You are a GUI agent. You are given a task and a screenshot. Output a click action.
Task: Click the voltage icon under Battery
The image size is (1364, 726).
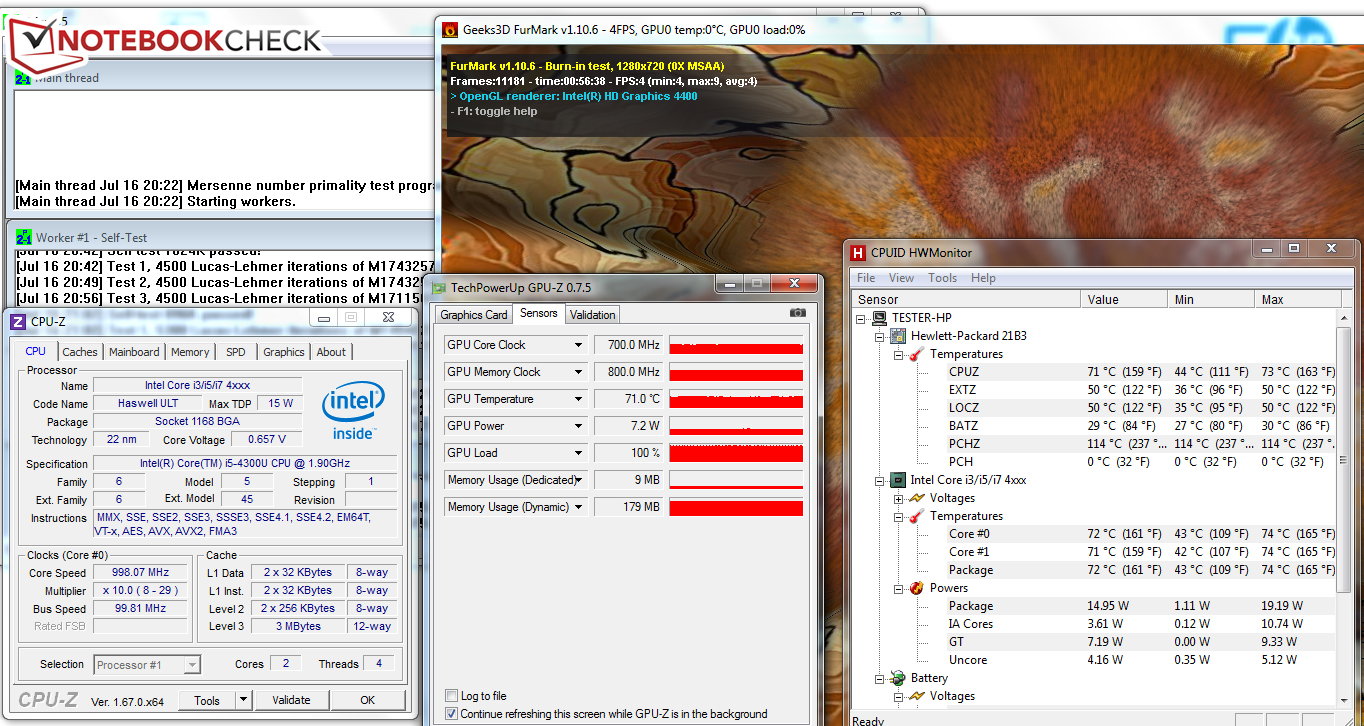point(917,696)
